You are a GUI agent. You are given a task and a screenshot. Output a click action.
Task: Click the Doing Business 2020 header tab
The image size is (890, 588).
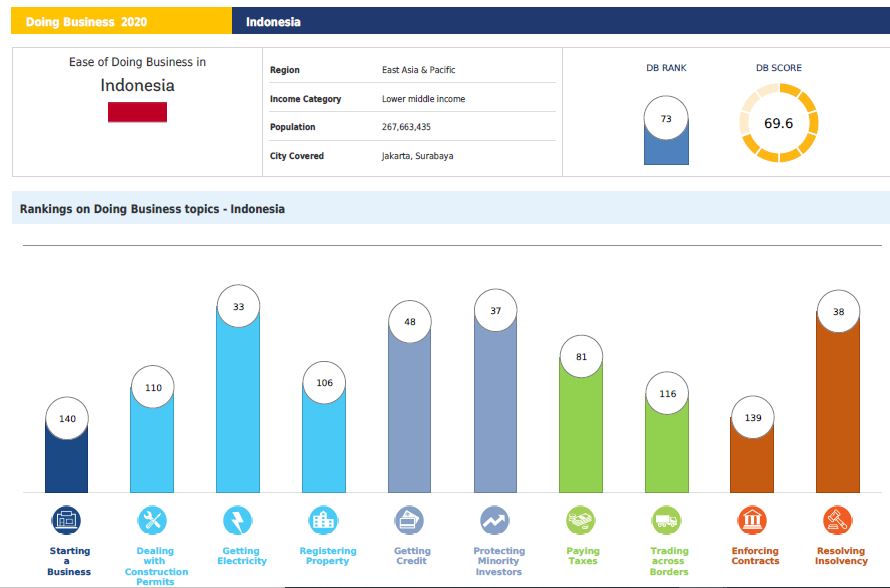(x=116, y=22)
